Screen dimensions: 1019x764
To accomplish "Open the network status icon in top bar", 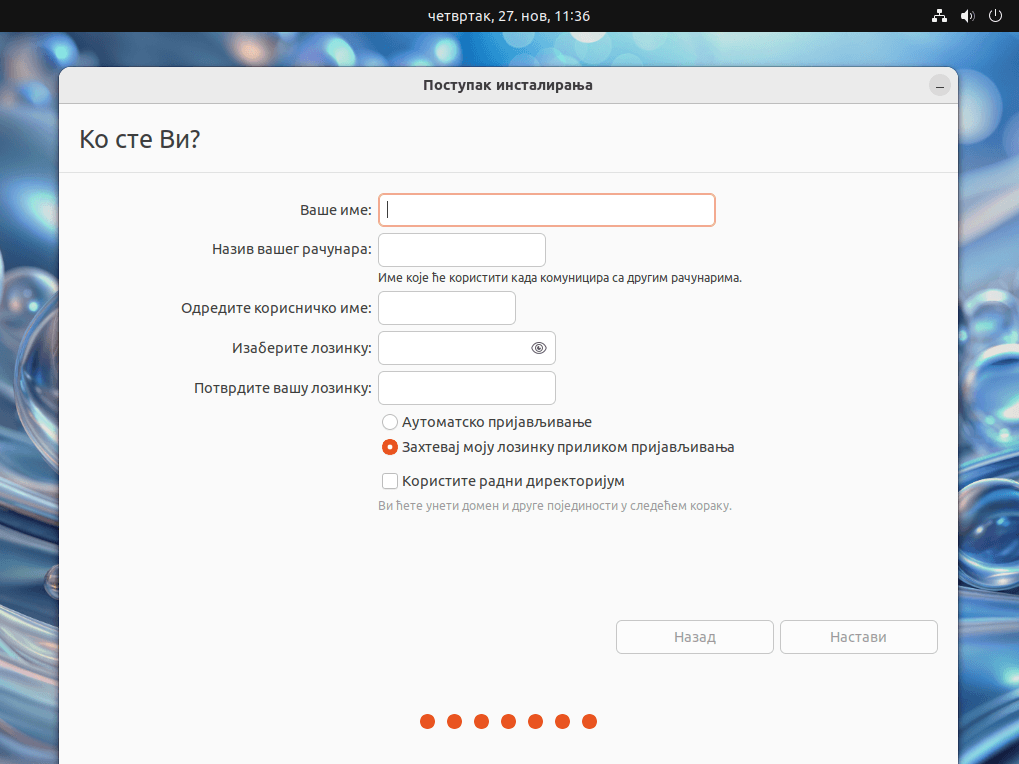I will coord(939,16).
